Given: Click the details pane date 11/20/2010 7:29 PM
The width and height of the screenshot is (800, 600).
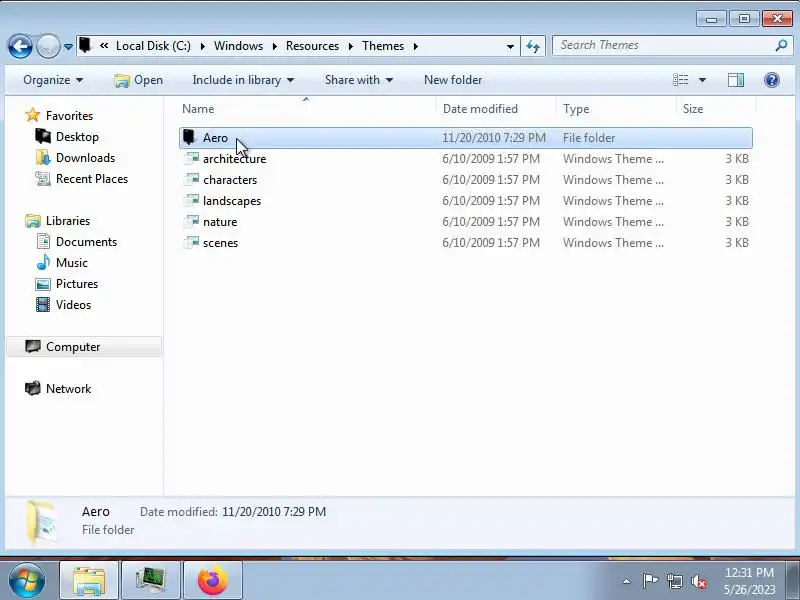Looking at the screenshot, I should pyautogui.click(x=274, y=512).
